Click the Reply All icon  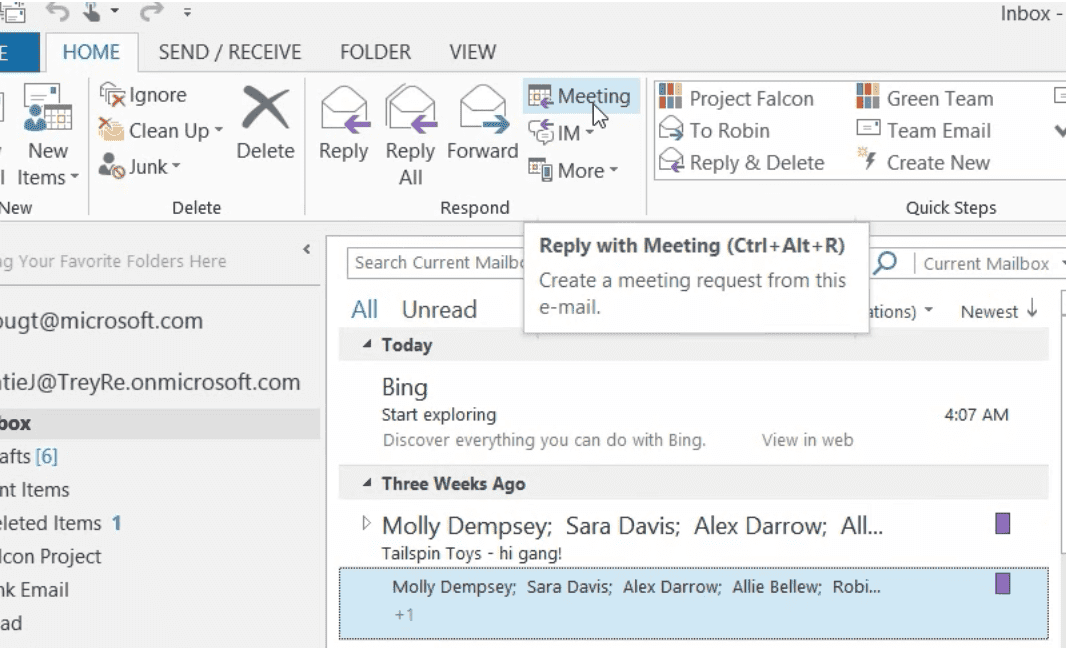[x=410, y=110]
